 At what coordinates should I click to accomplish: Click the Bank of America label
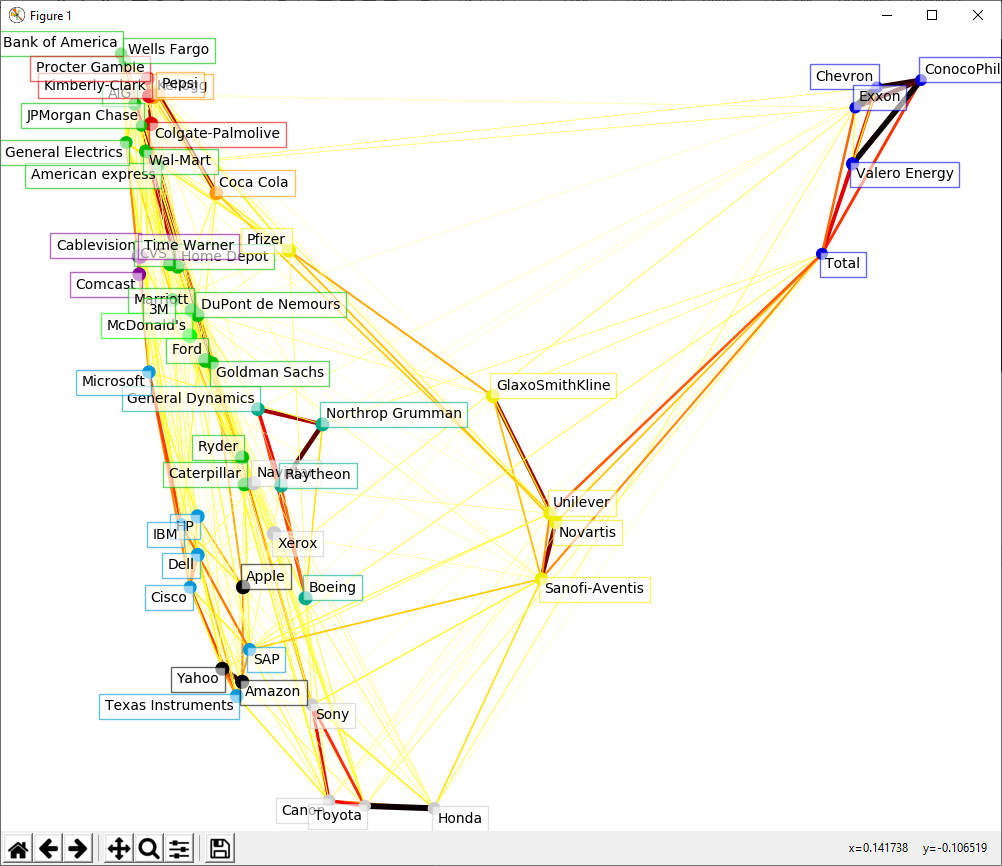coord(61,42)
